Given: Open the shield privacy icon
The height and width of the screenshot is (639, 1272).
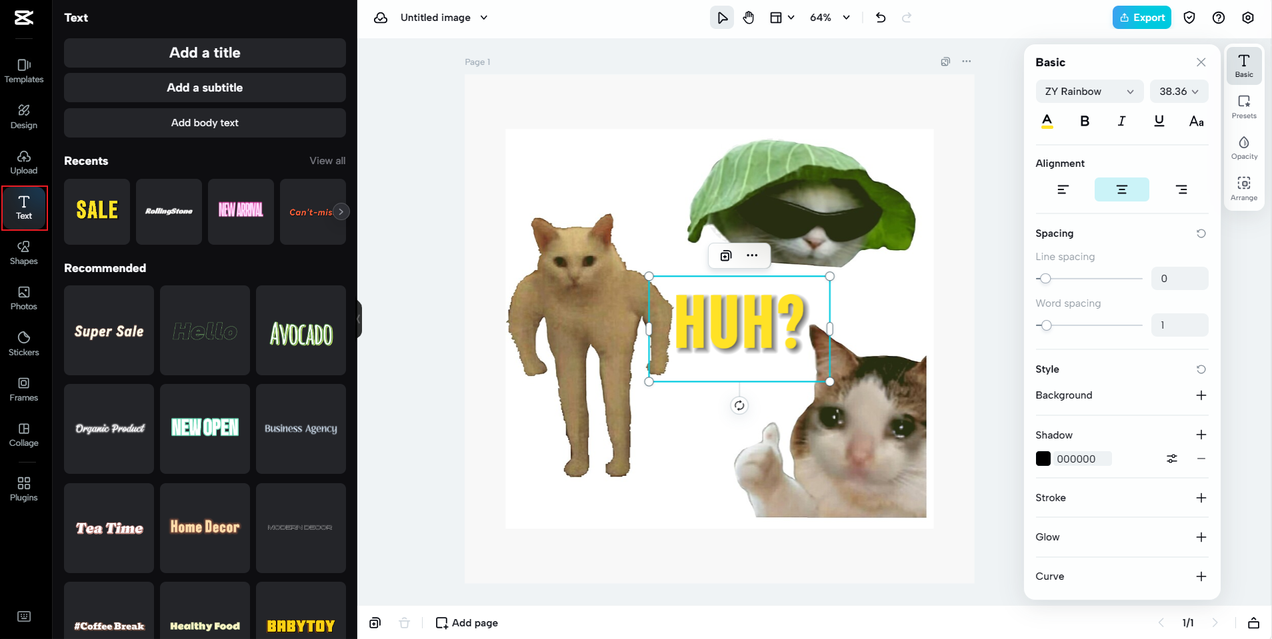Looking at the screenshot, I should 1189,18.
